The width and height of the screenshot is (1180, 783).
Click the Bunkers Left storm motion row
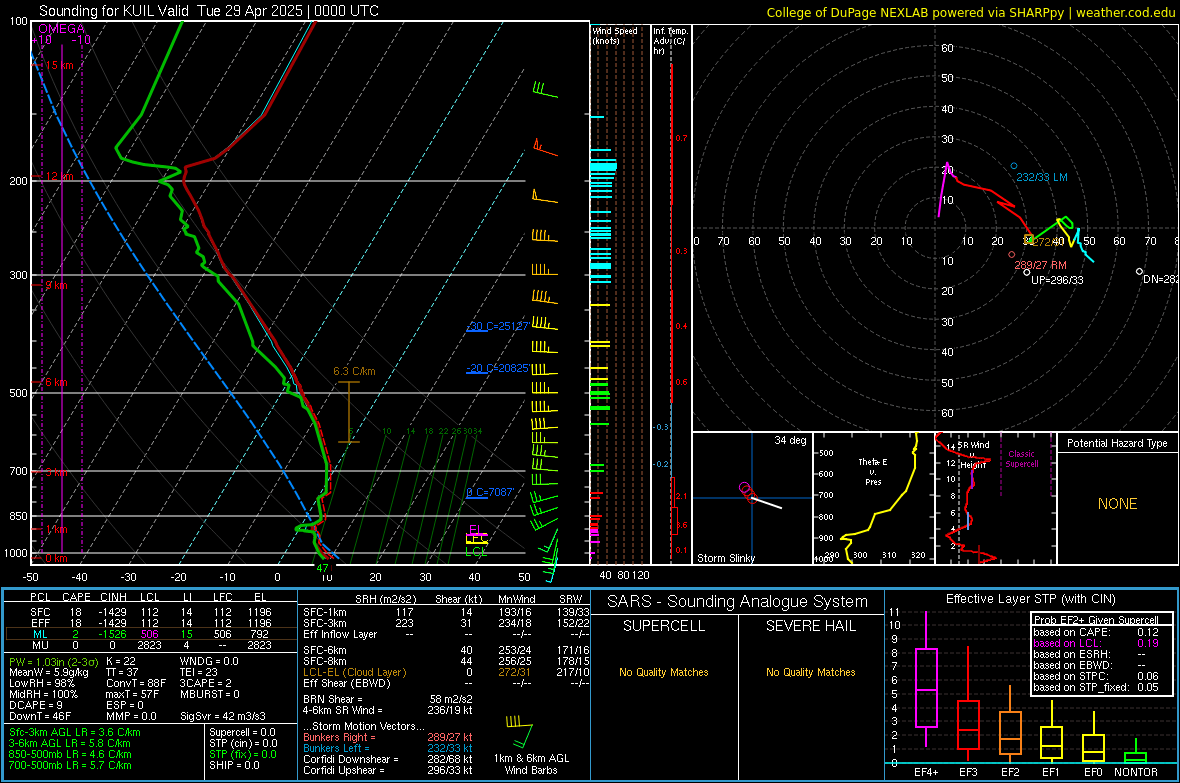click(388, 748)
